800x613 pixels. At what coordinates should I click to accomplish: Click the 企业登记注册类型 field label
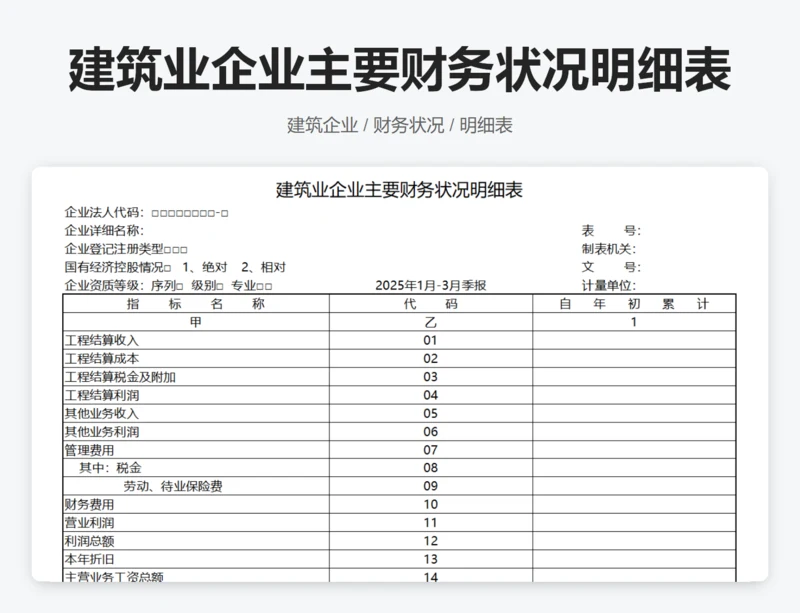click(114, 249)
